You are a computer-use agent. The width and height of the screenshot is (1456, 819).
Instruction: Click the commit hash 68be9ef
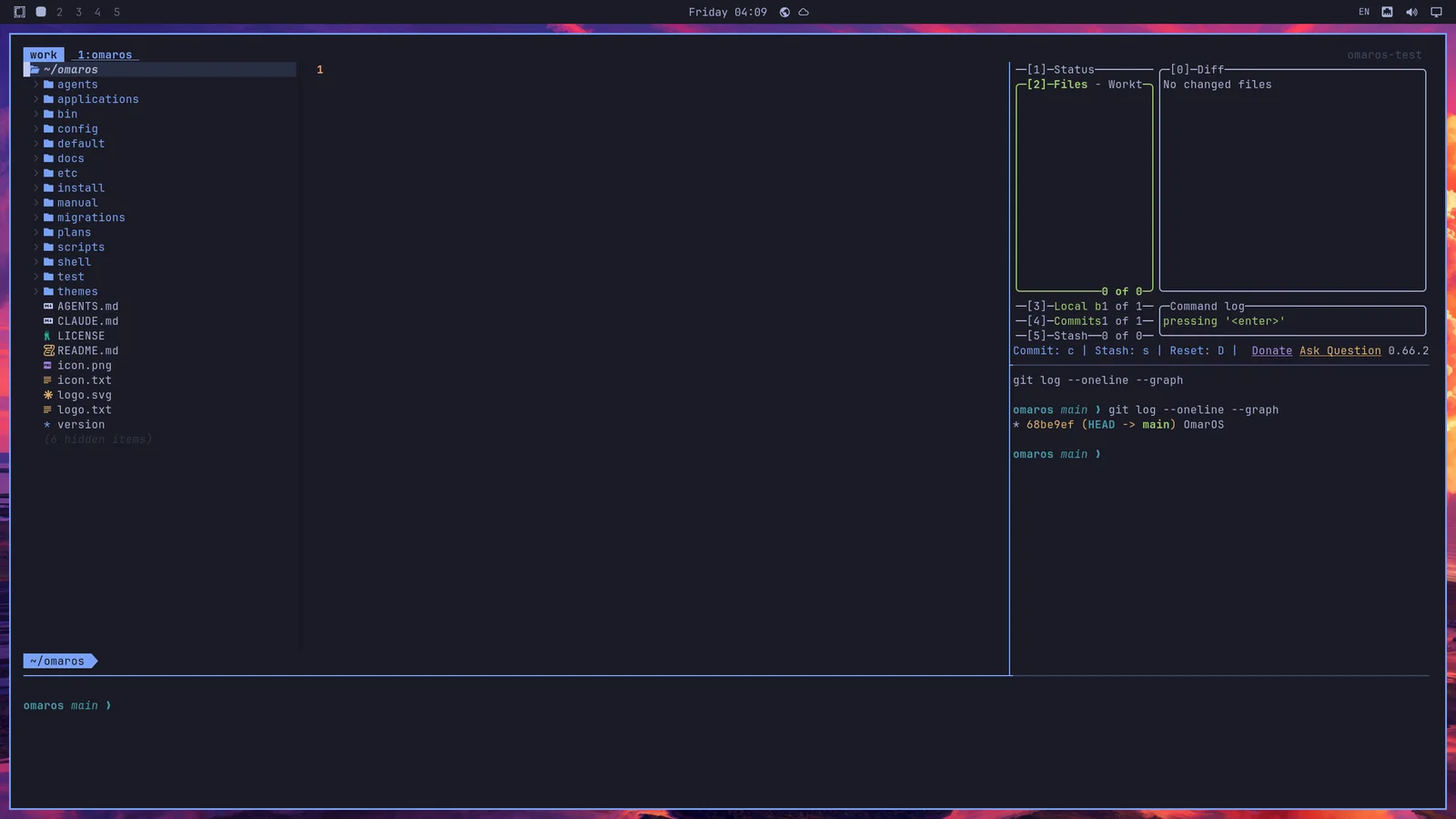[1049, 425]
